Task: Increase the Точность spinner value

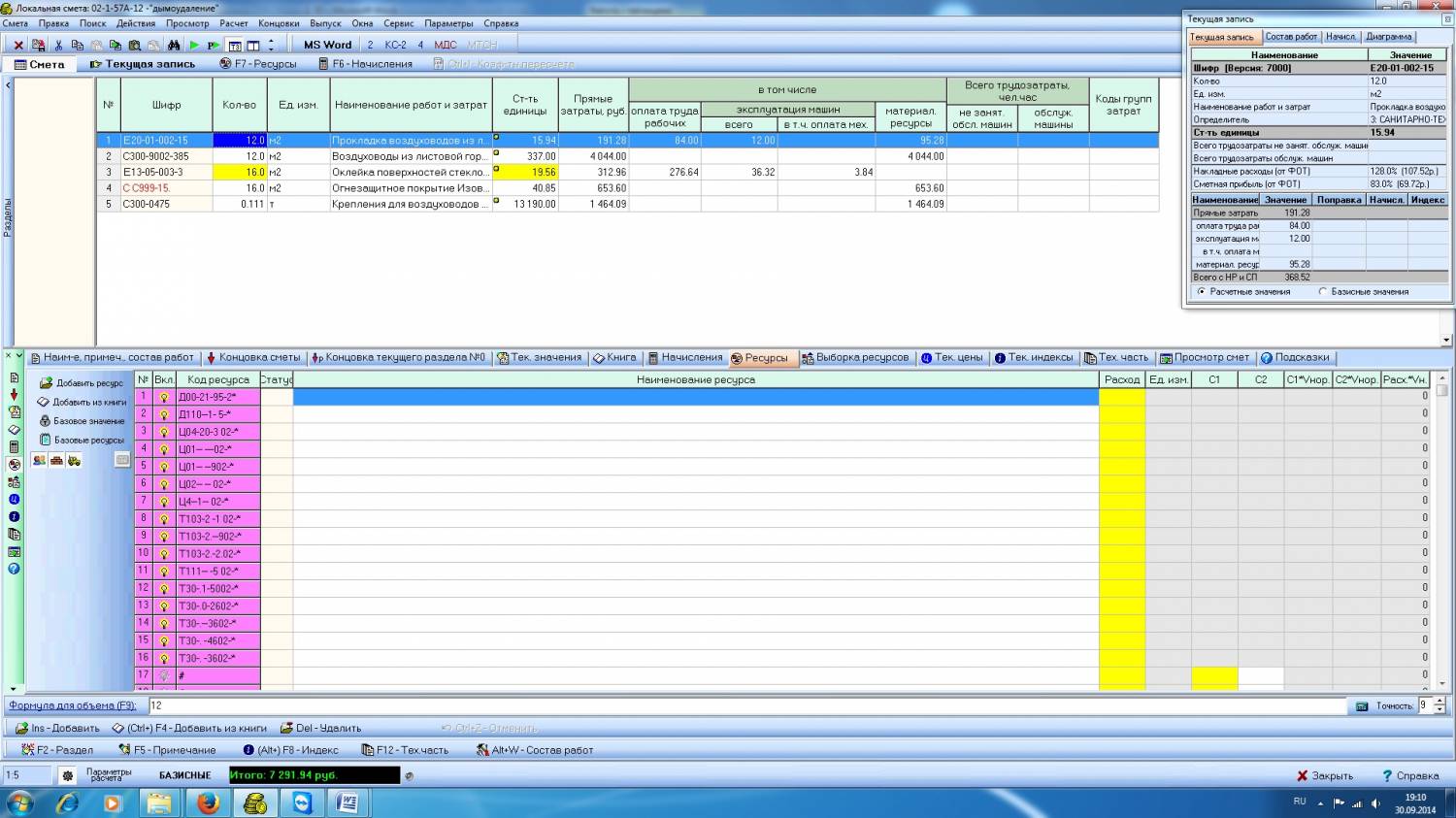Action: point(1439,702)
